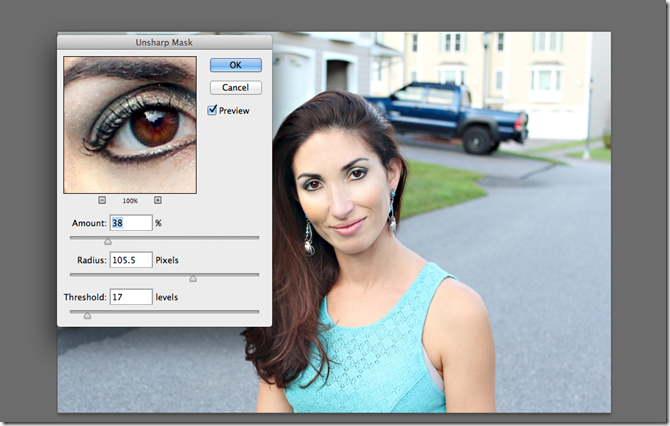Click the Unsharp Mask title bar
This screenshot has width=670, height=426.
point(165,42)
